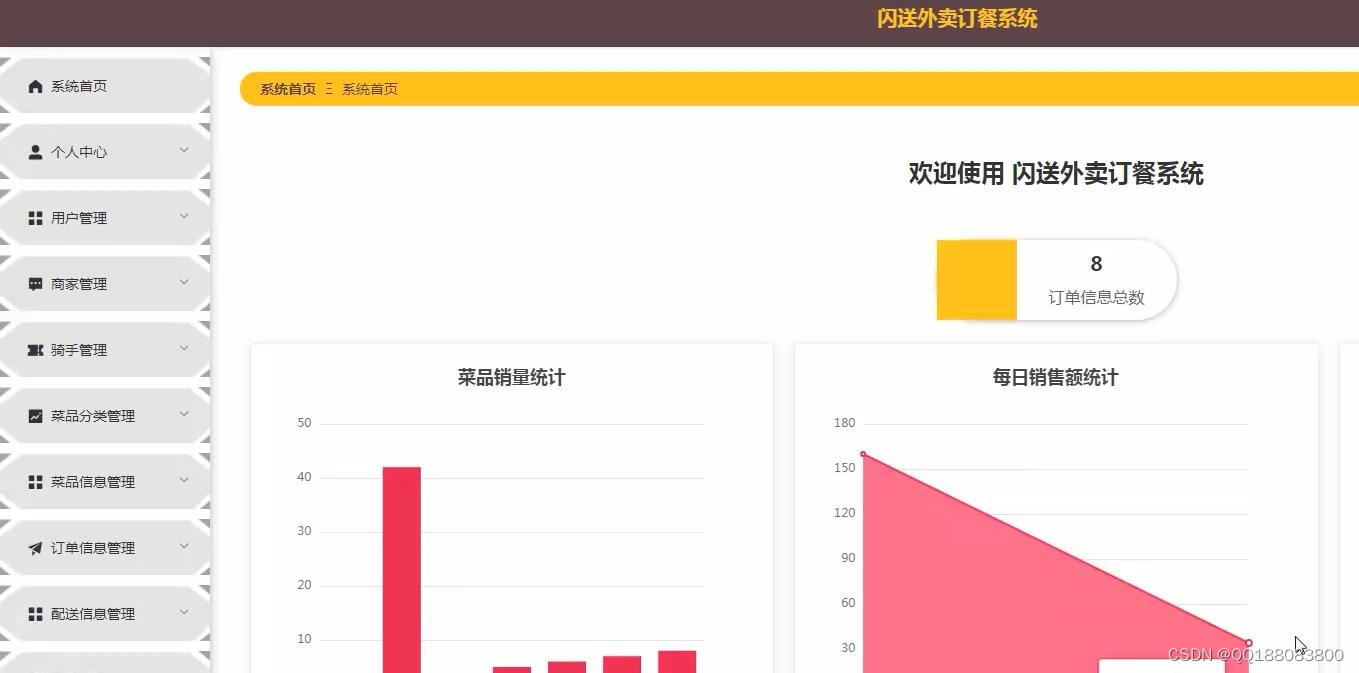Click the 闪送外卖订餐系统 header title
The width and height of the screenshot is (1359, 673).
pyautogui.click(x=957, y=19)
